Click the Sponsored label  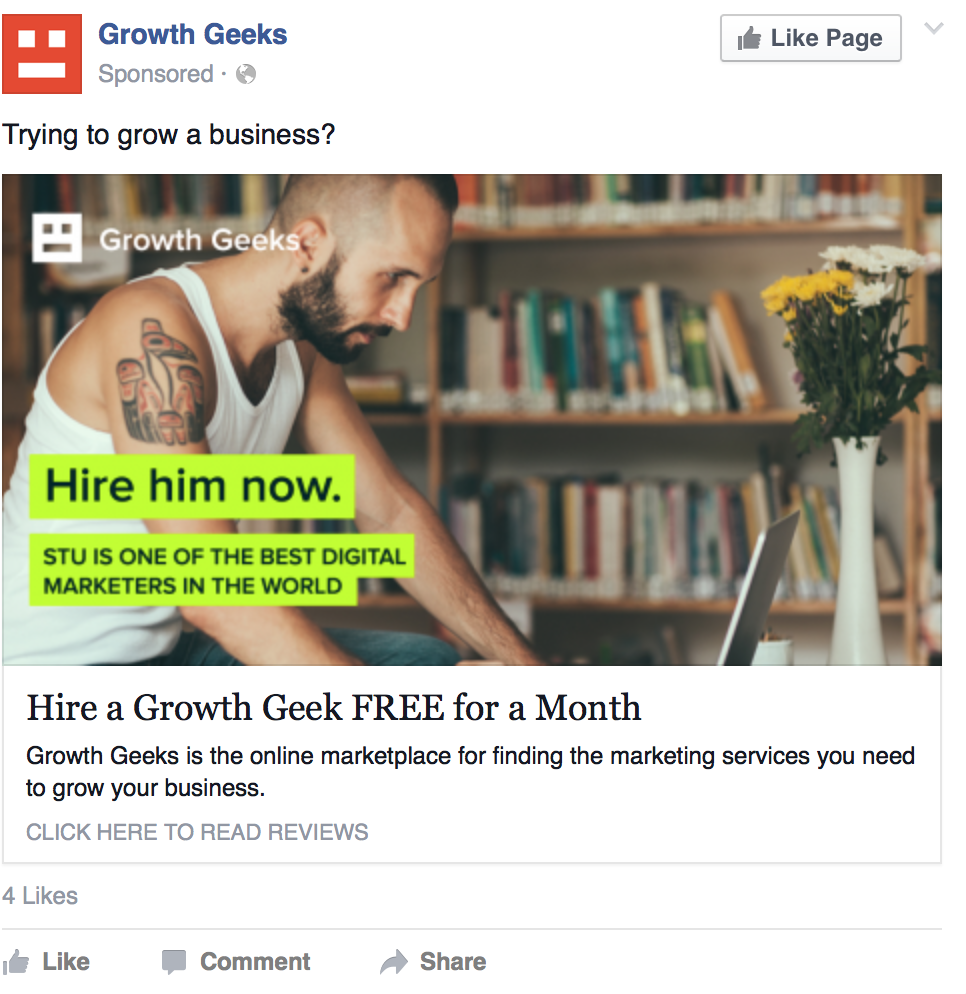tap(156, 74)
